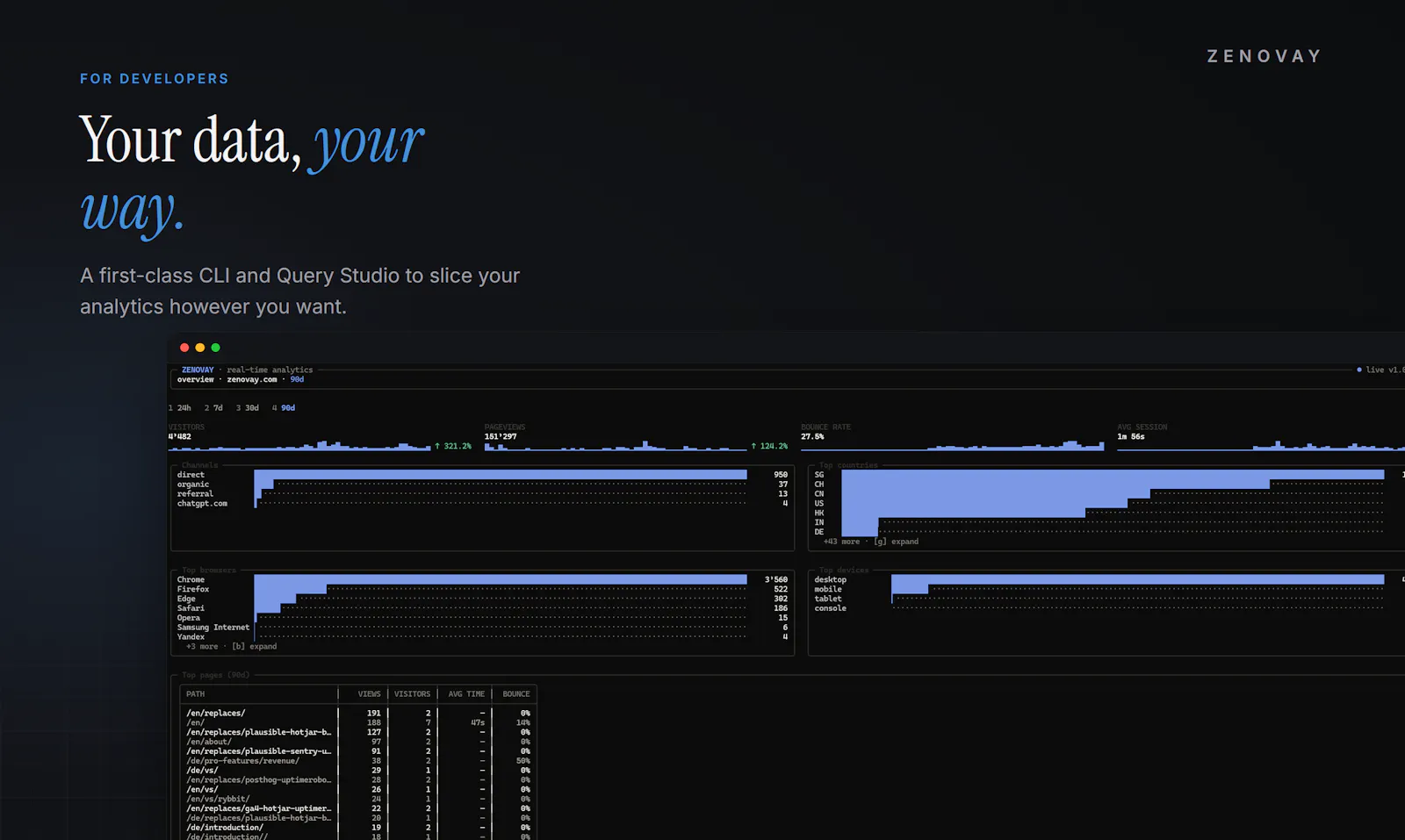Screen dimensions: 1405x840
Task: Select the 'console' device row
Action: (x=1108, y=608)
